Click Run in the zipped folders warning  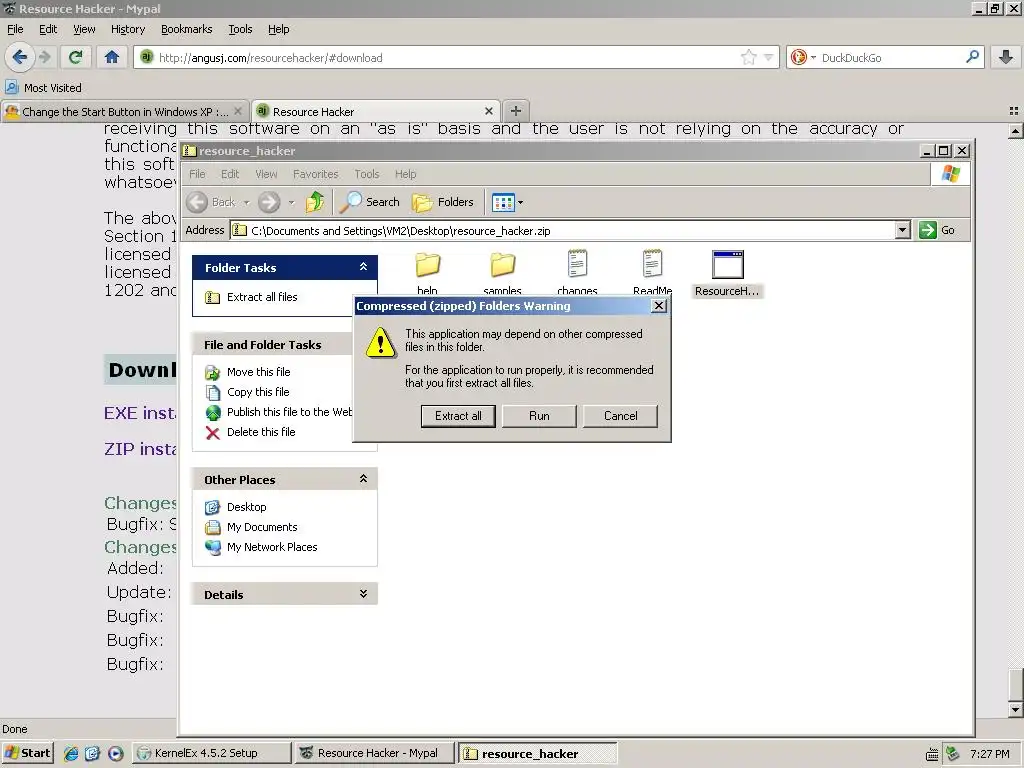[x=539, y=416]
